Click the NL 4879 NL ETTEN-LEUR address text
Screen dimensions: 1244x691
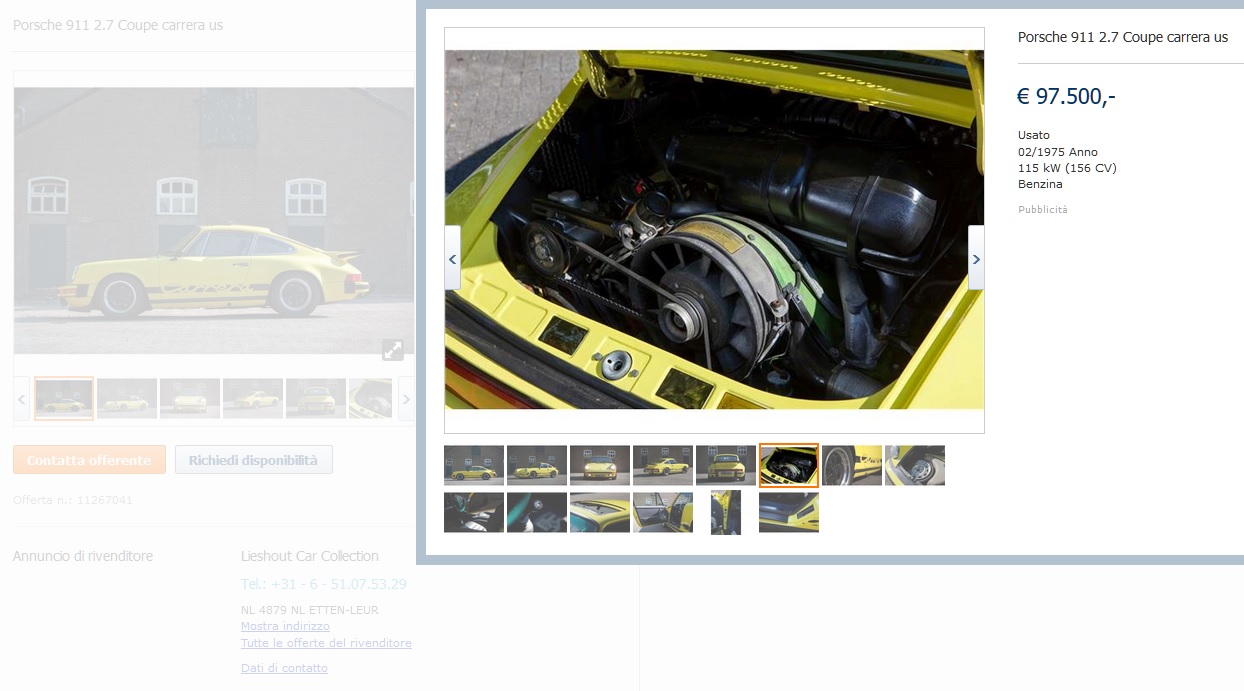point(310,610)
